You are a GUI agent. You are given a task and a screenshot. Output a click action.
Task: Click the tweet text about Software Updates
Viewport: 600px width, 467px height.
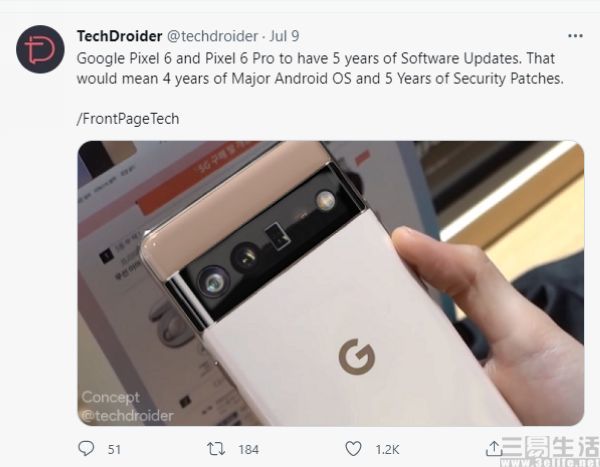point(320,69)
